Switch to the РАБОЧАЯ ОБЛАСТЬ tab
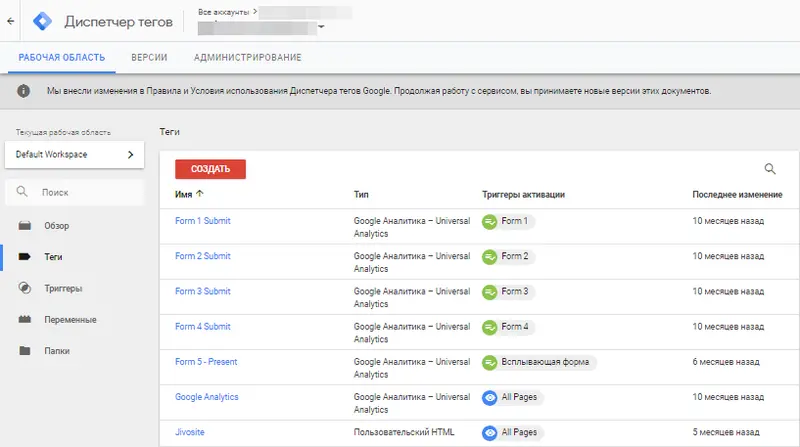The image size is (800, 447). [62, 58]
